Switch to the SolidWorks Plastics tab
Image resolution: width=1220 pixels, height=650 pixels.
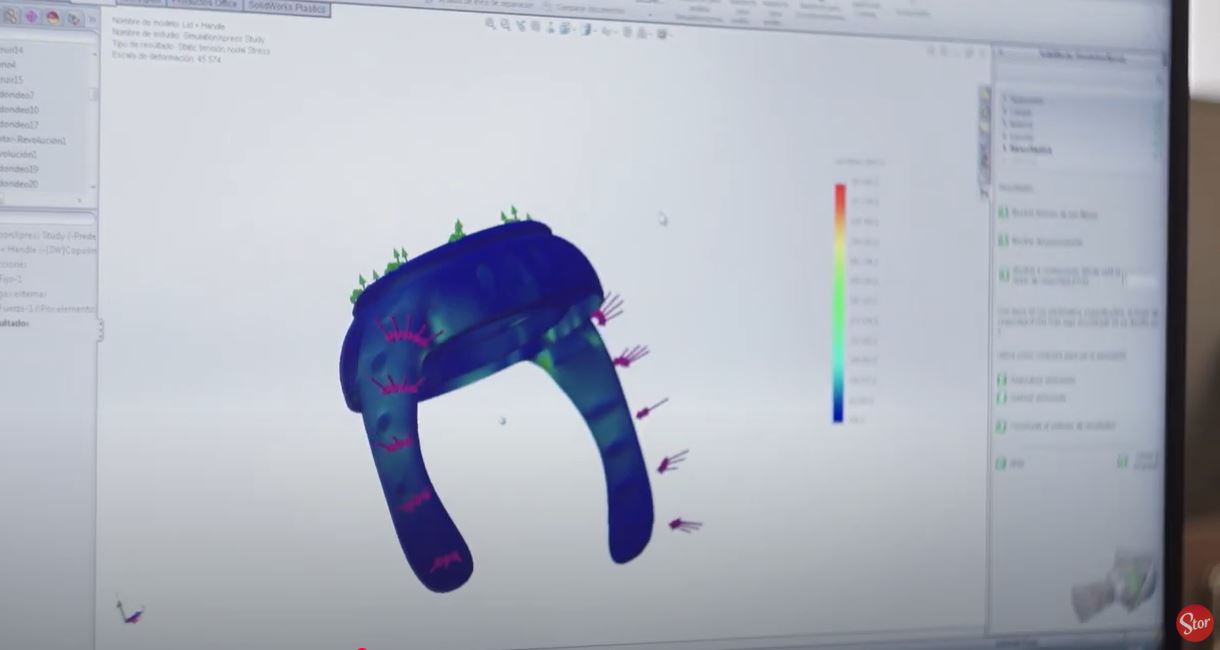(x=286, y=6)
